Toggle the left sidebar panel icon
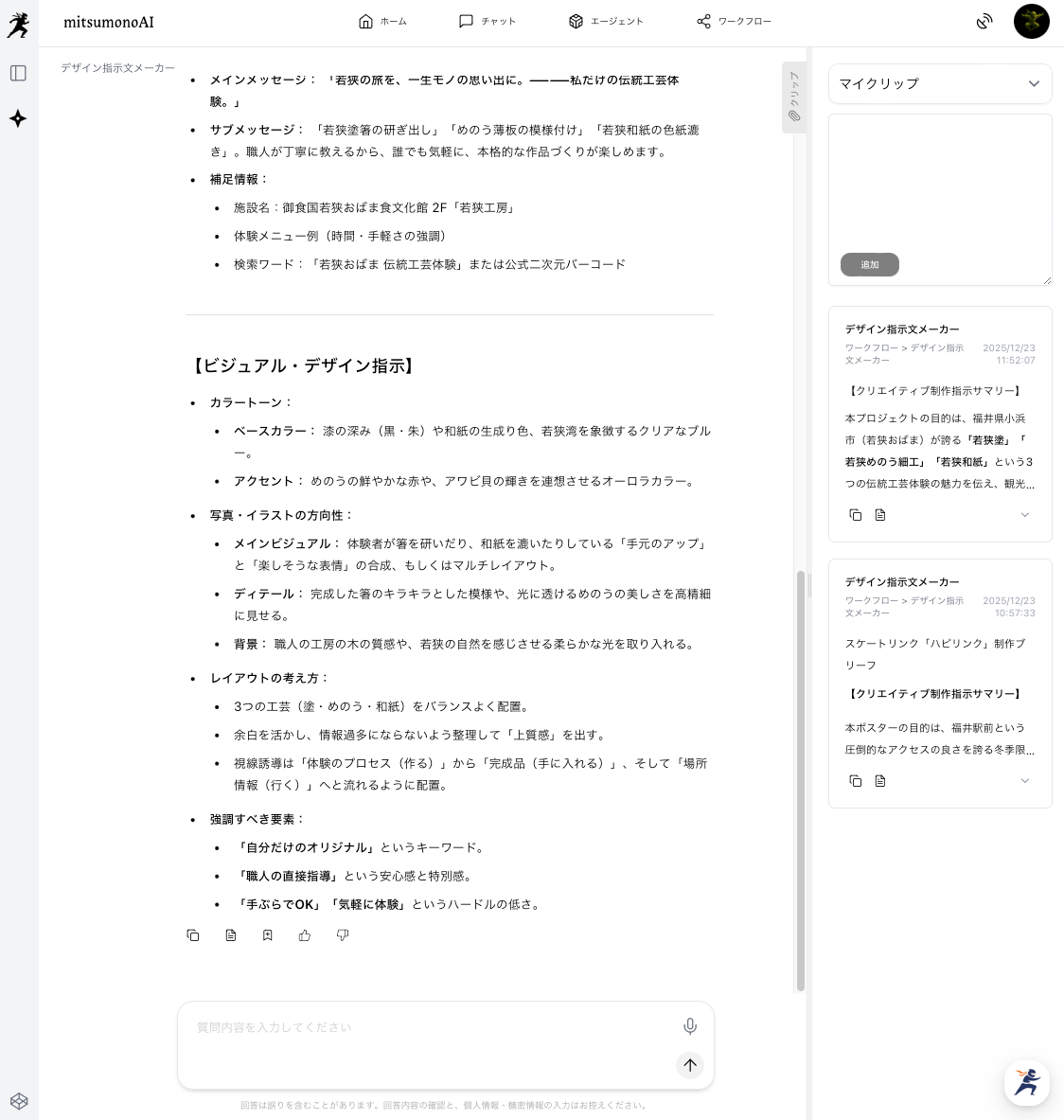1064x1120 pixels. coord(18,73)
